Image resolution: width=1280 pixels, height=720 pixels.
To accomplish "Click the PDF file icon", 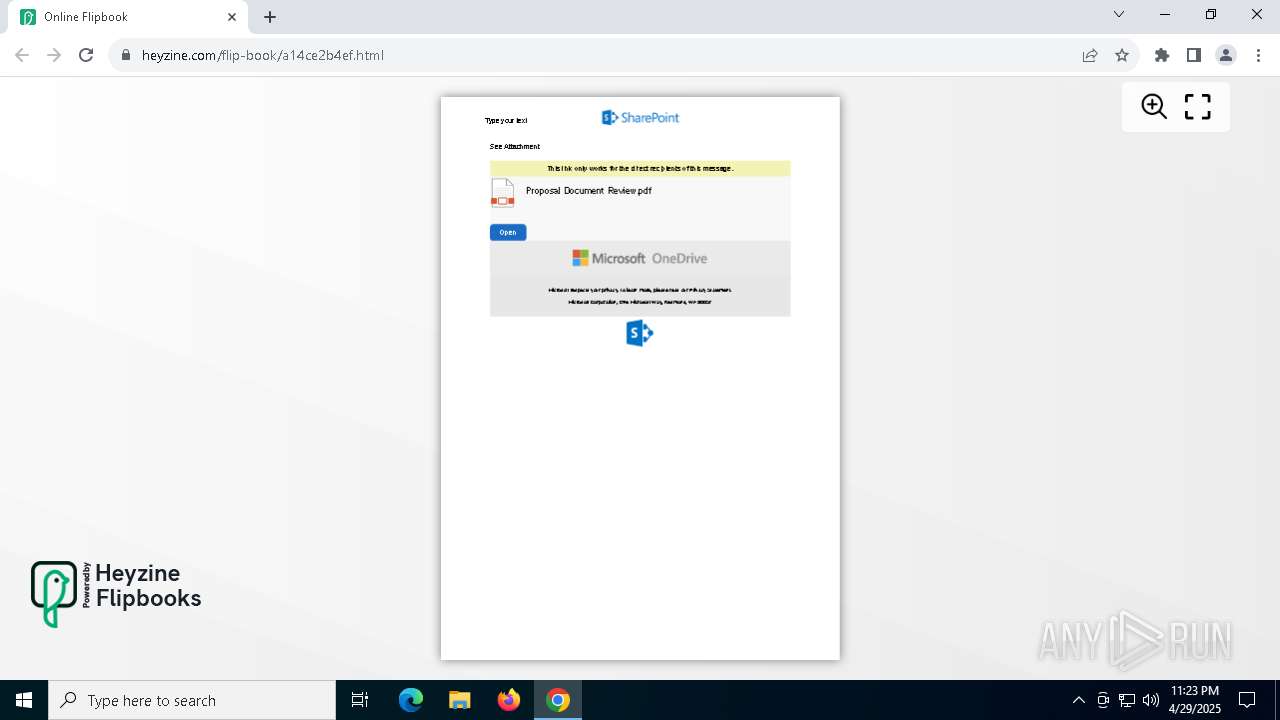I will [x=502, y=192].
